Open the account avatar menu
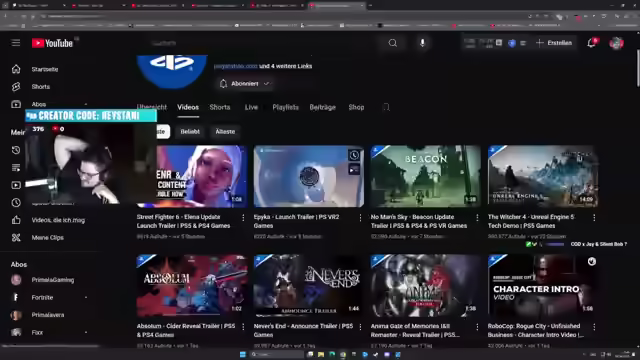 [616, 43]
